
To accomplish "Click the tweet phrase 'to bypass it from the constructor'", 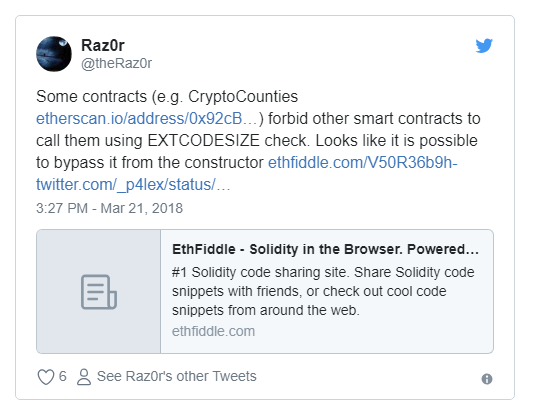I will pos(150,163).
